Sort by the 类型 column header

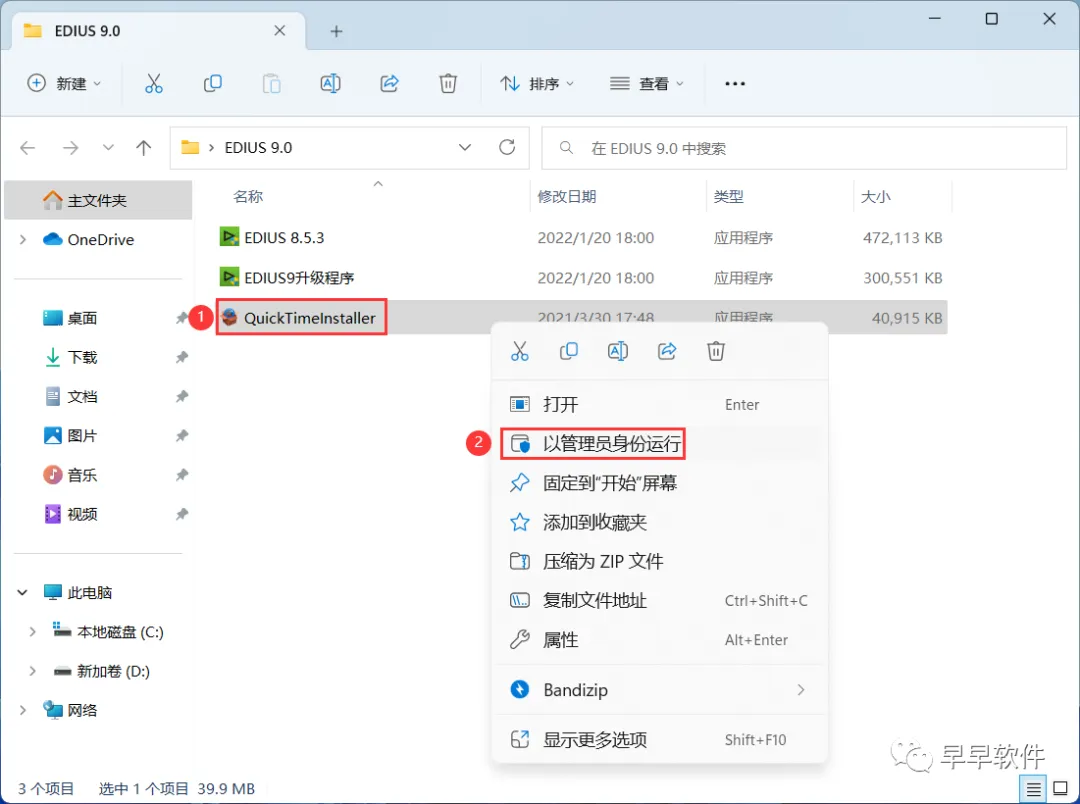(x=729, y=196)
